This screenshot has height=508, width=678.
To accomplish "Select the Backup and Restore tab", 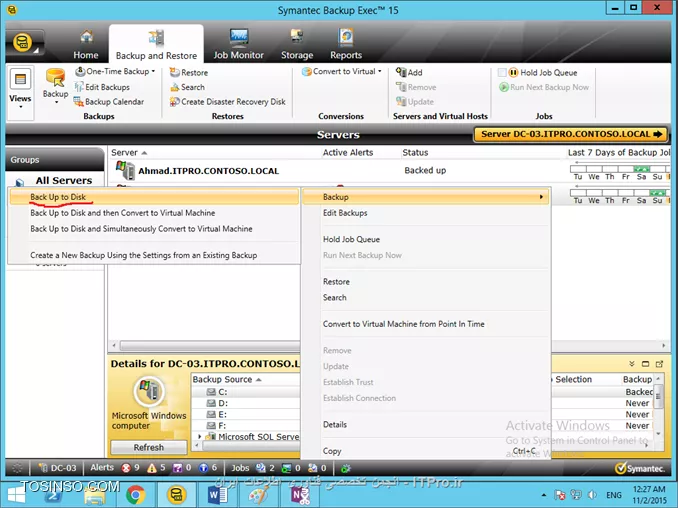I will click(x=156, y=44).
